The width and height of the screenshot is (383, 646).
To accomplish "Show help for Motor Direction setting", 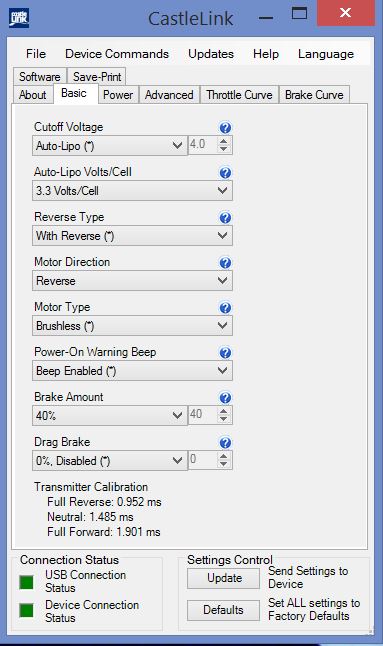I will point(225,262).
